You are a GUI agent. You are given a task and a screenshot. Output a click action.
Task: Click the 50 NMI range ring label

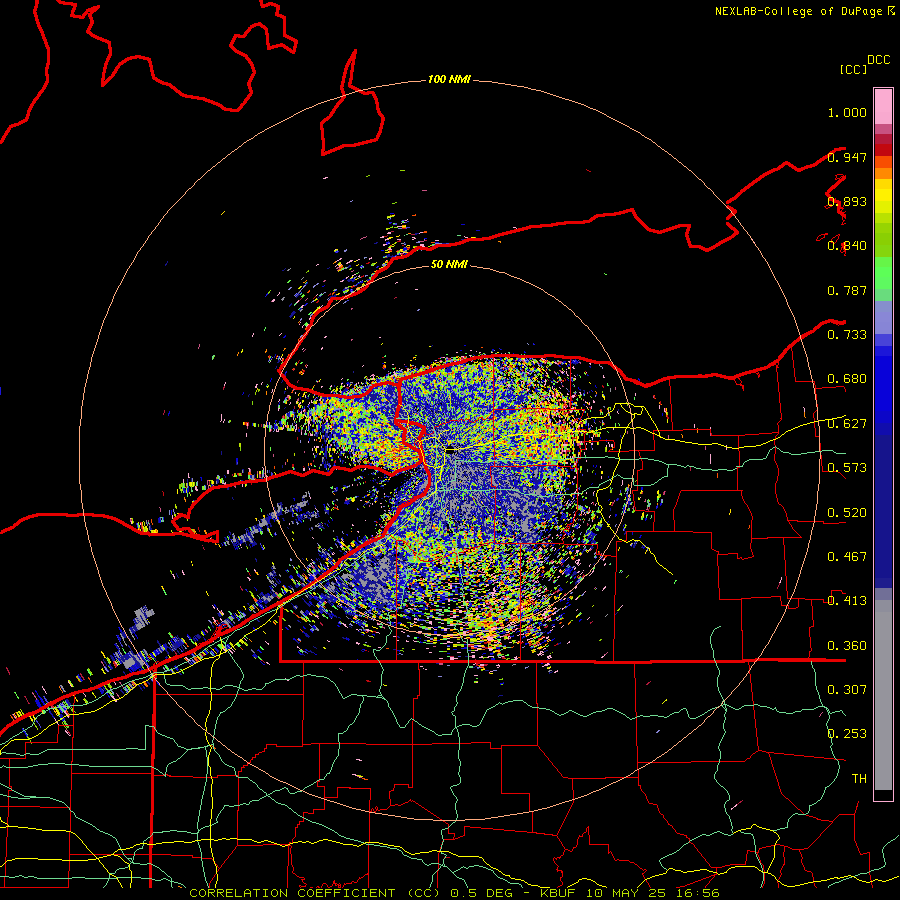click(x=449, y=264)
